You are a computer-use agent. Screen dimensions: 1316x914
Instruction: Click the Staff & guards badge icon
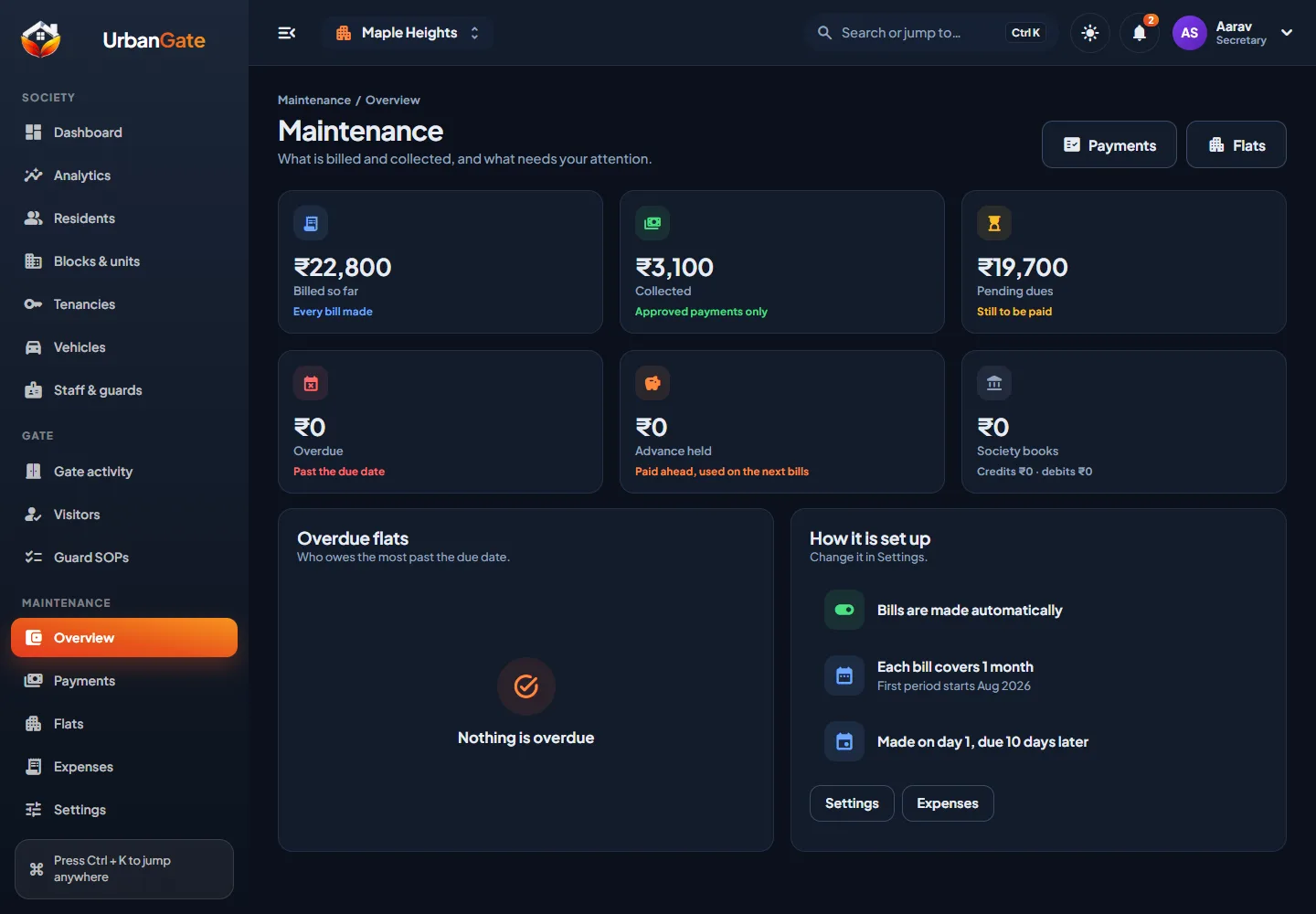(34, 390)
